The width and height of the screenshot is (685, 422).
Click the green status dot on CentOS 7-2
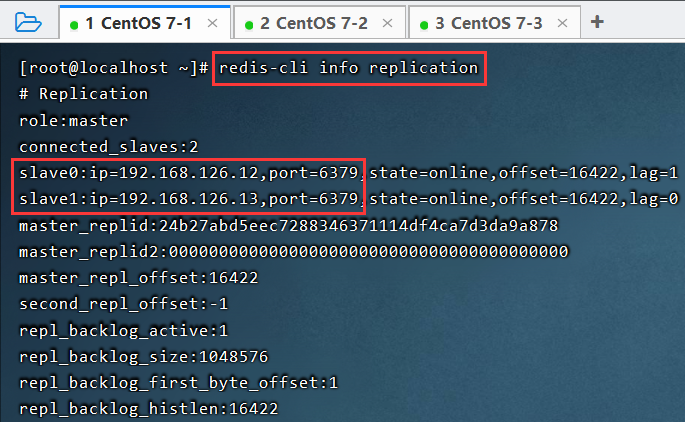249,25
